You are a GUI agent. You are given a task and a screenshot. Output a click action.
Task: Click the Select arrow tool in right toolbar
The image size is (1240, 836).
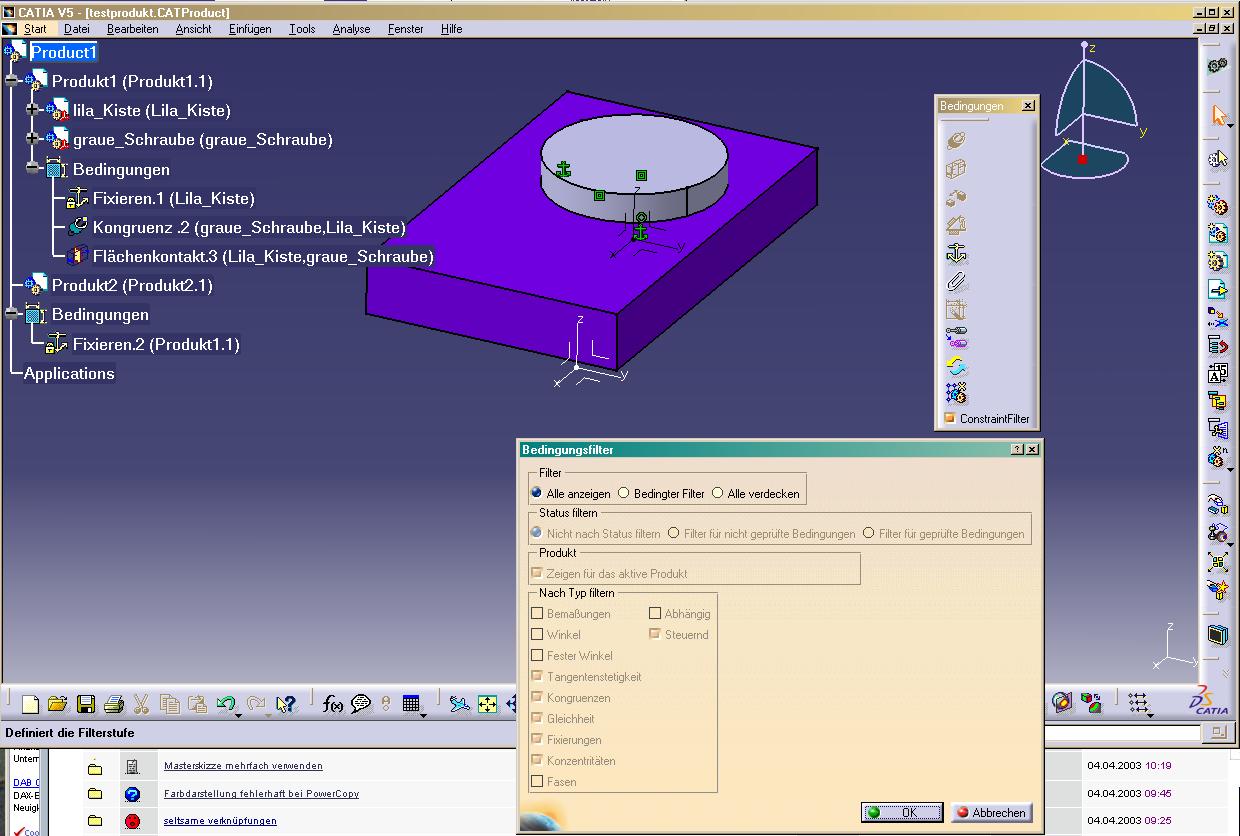point(1218,114)
